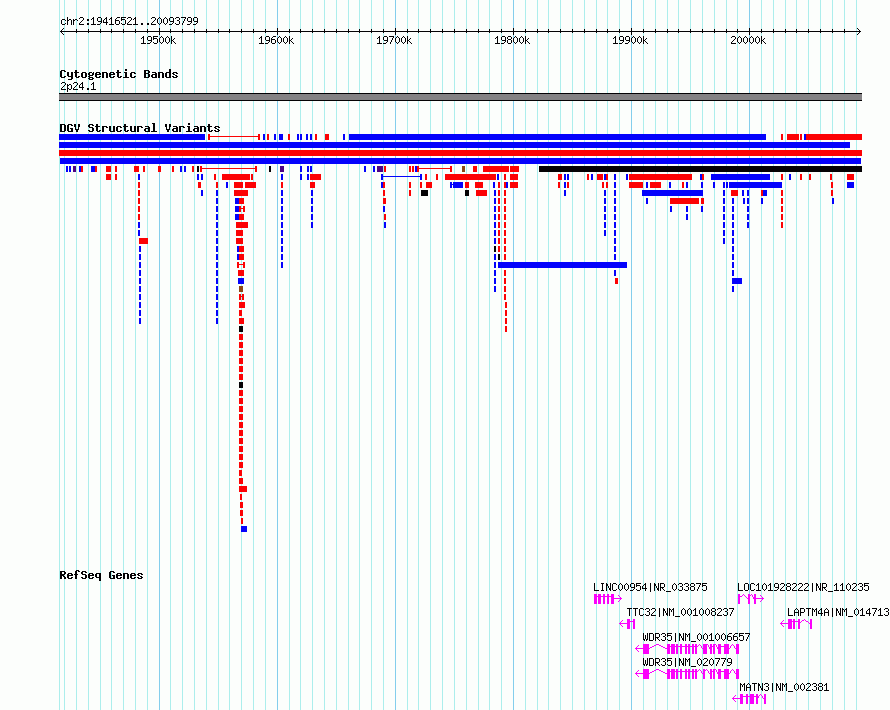Viewport: 890px width, 710px height.
Task: Click the blue variant square at column bottom
Action: coord(244,529)
